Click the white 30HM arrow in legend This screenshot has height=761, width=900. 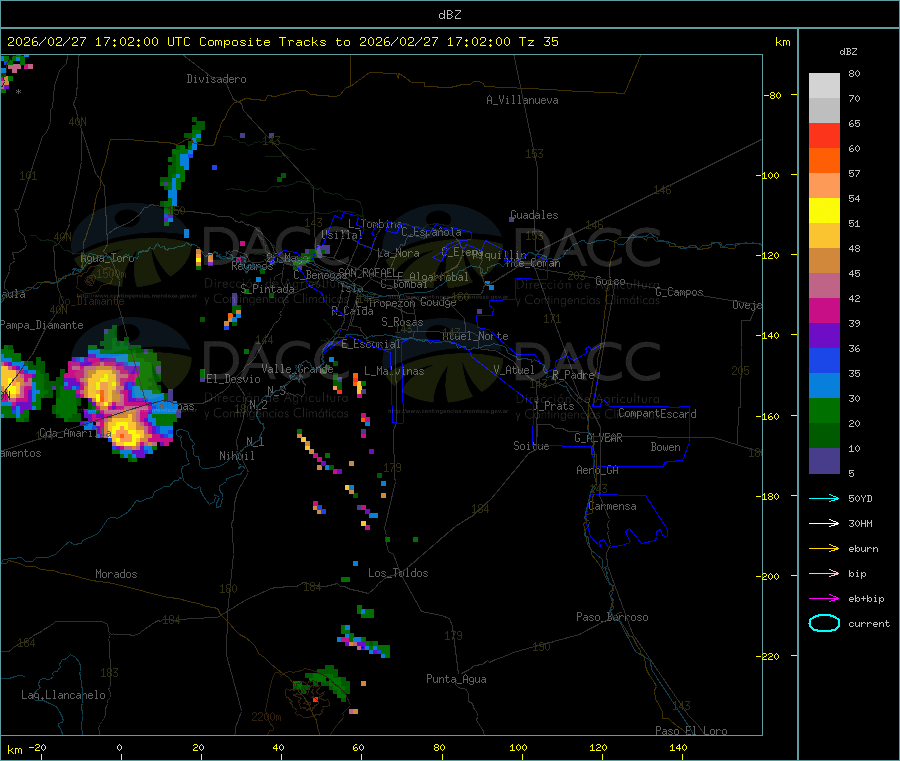pos(824,523)
